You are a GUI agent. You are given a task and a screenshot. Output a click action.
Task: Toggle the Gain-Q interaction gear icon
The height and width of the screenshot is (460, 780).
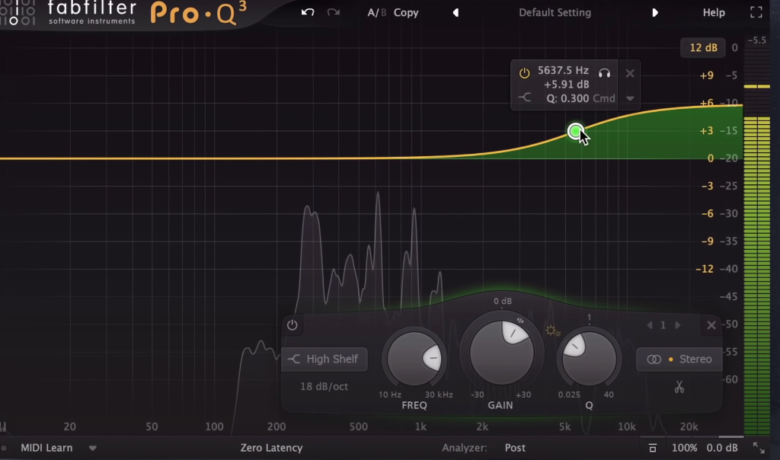(x=552, y=331)
